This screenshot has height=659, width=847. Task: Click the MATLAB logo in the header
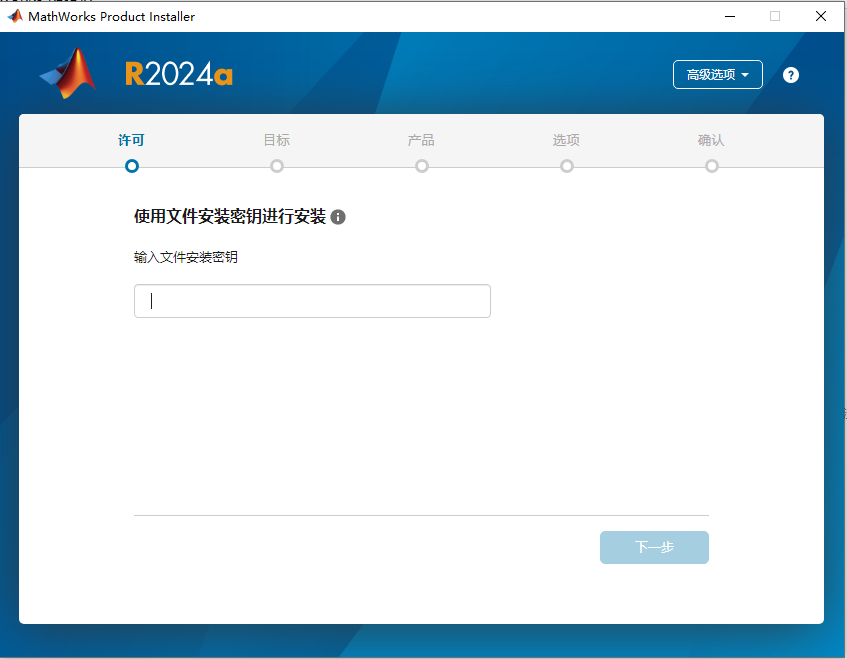tap(68, 73)
